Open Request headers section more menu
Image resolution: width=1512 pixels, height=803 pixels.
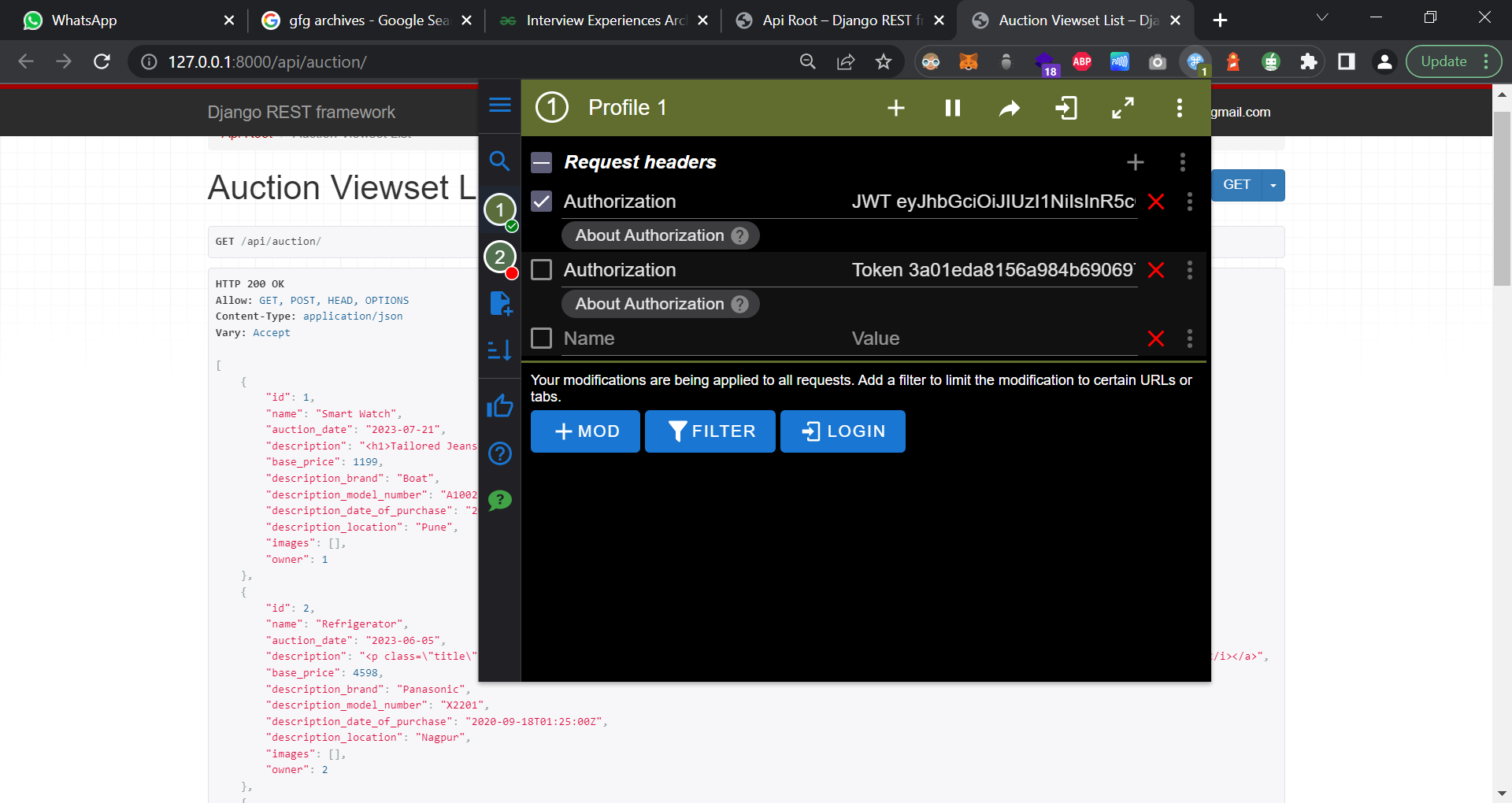coord(1183,162)
